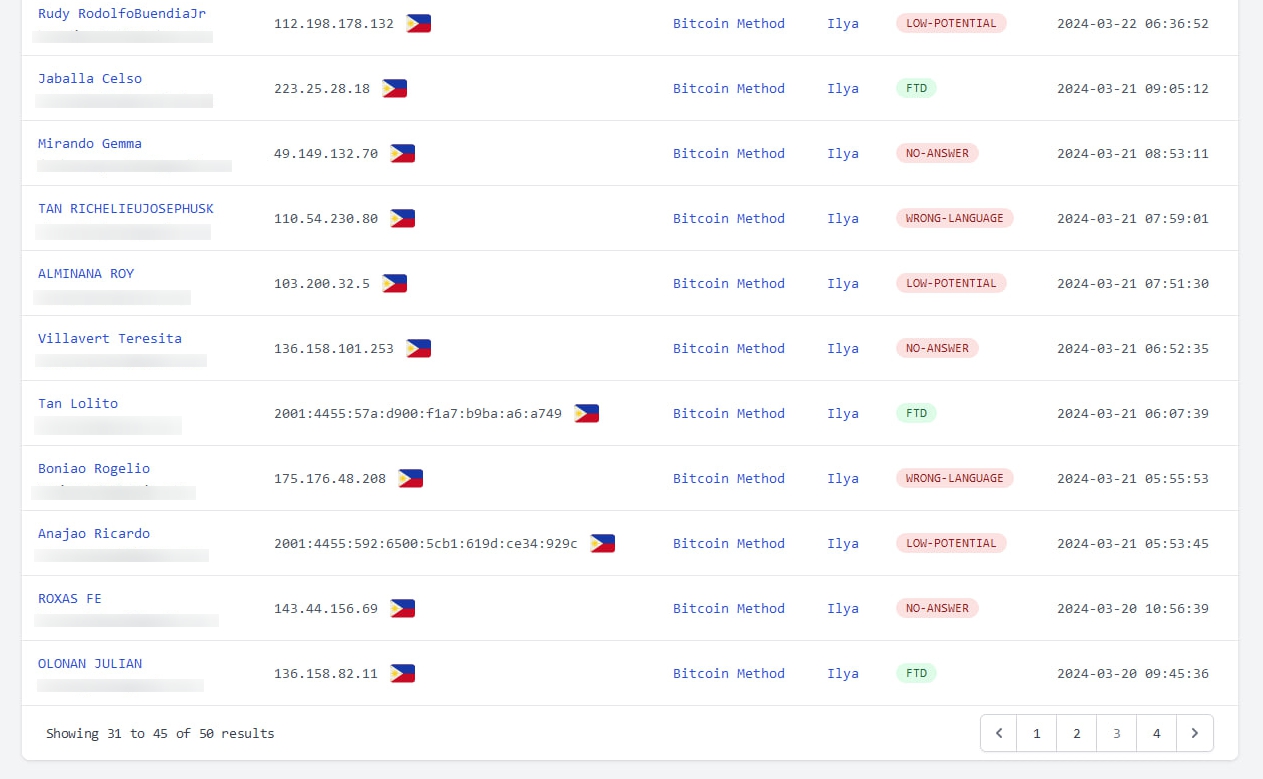Click the flag beside IP 110.54.230.80

pyautogui.click(x=402, y=218)
